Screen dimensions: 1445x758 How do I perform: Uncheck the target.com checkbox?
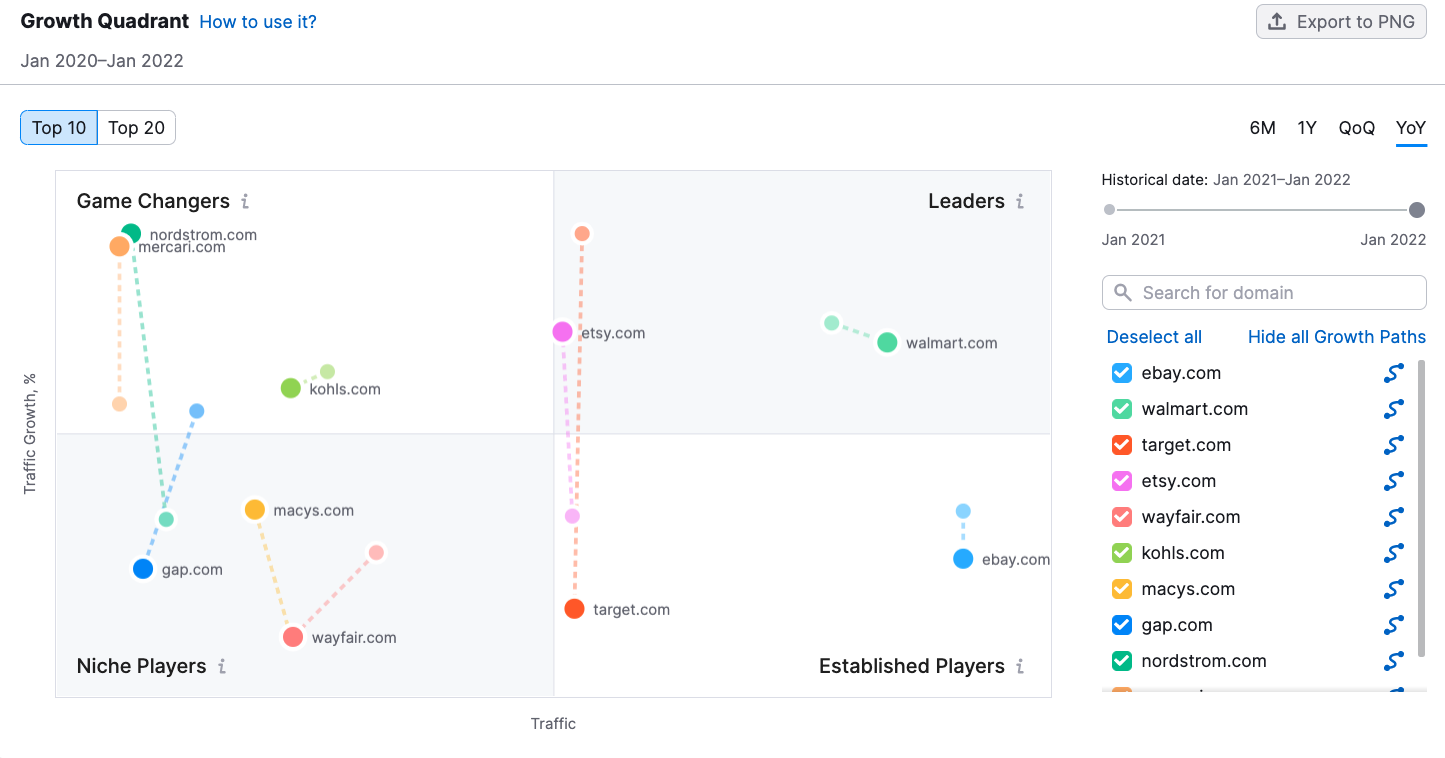(1122, 445)
